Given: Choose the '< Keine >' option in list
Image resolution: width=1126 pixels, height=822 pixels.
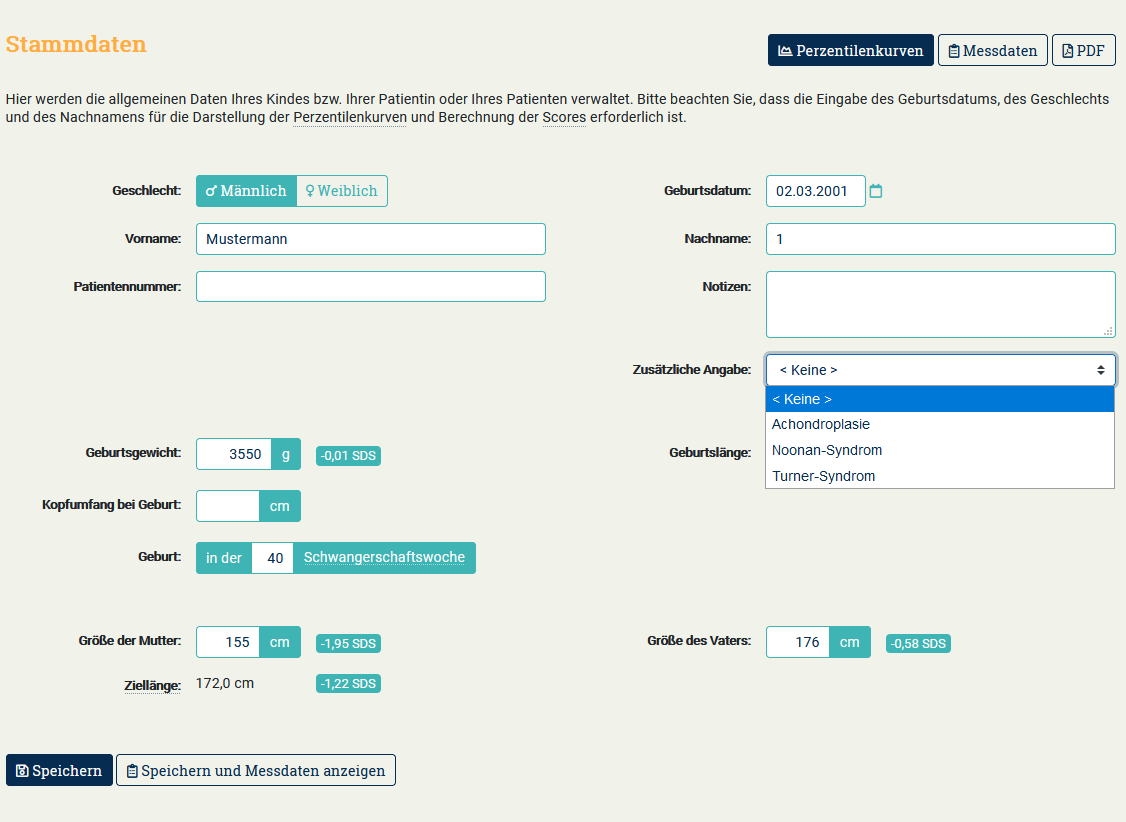Looking at the screenshot, I should coord(940,399).
